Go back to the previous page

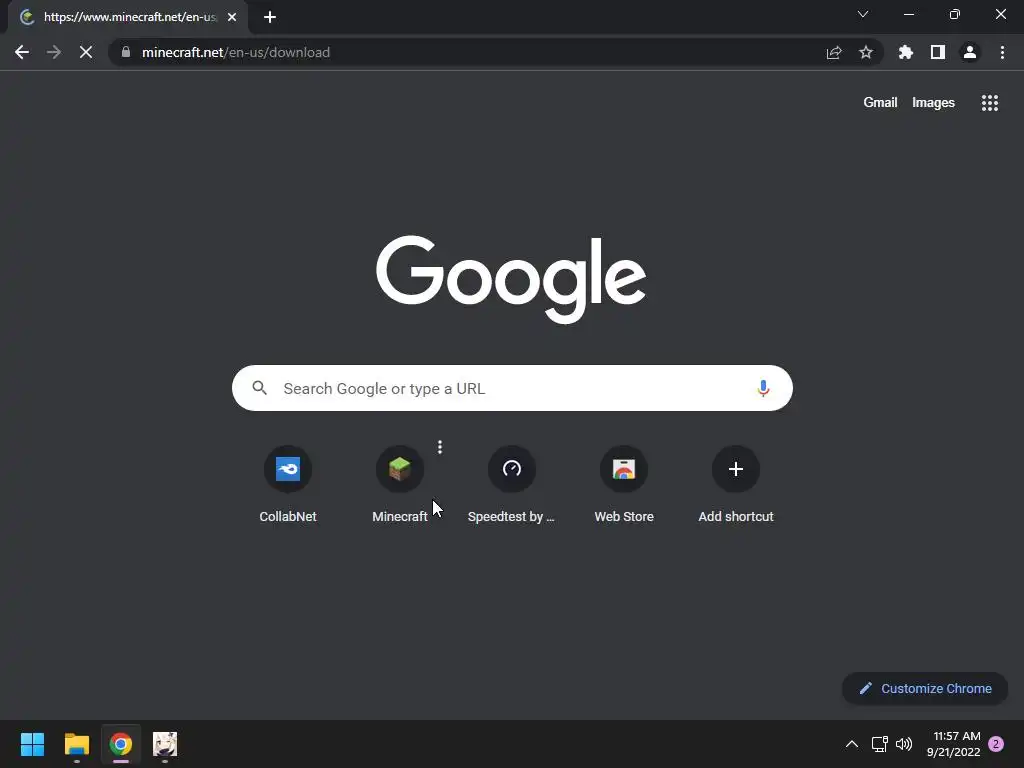(22, 52)
